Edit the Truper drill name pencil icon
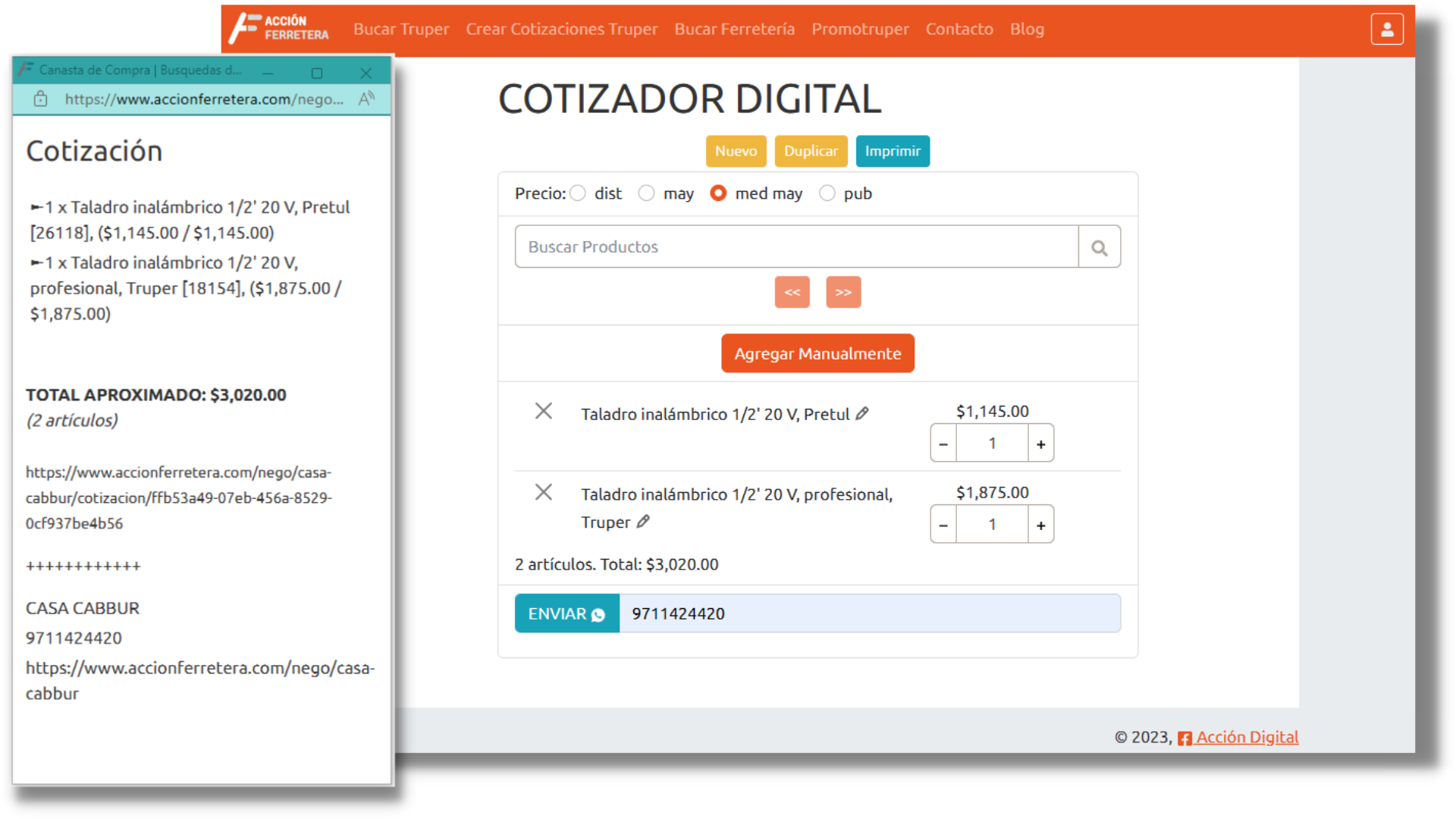1456x819 pixels. point(643,522)
